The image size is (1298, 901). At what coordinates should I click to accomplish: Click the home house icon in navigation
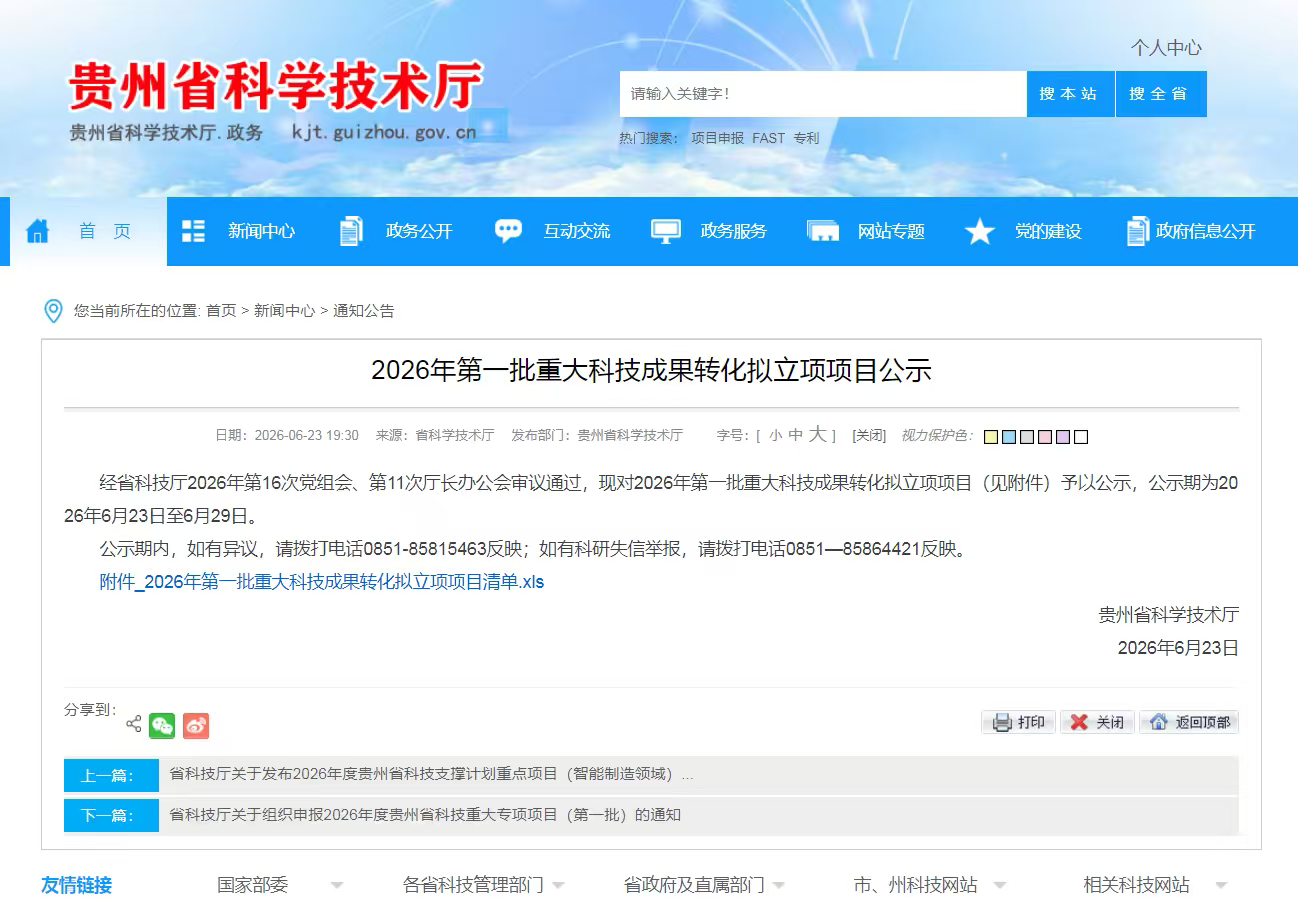(38, 231)
